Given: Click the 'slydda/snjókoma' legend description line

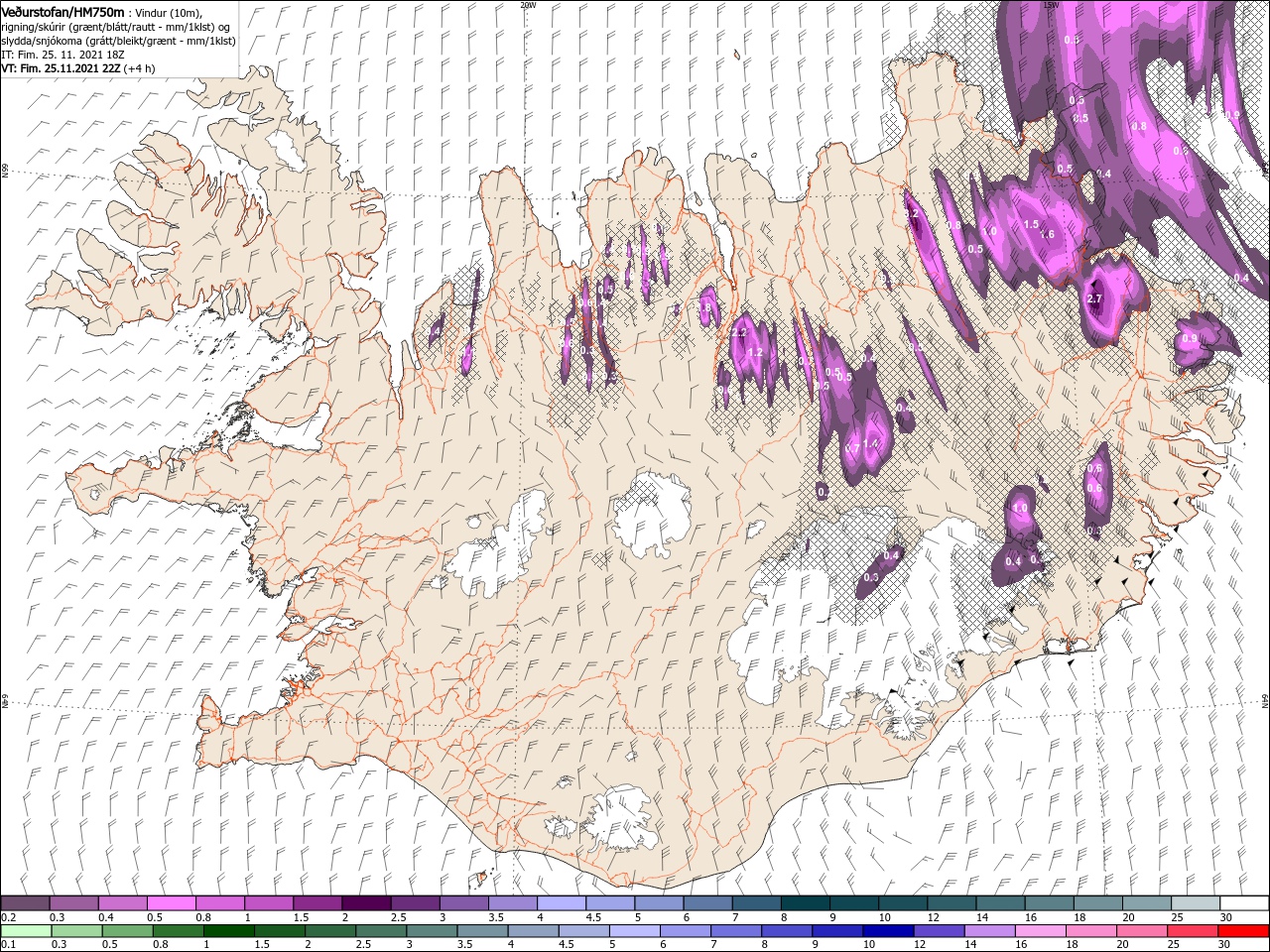Looking at the screenshot, I should pyautogui.click(x=118, y=41).
